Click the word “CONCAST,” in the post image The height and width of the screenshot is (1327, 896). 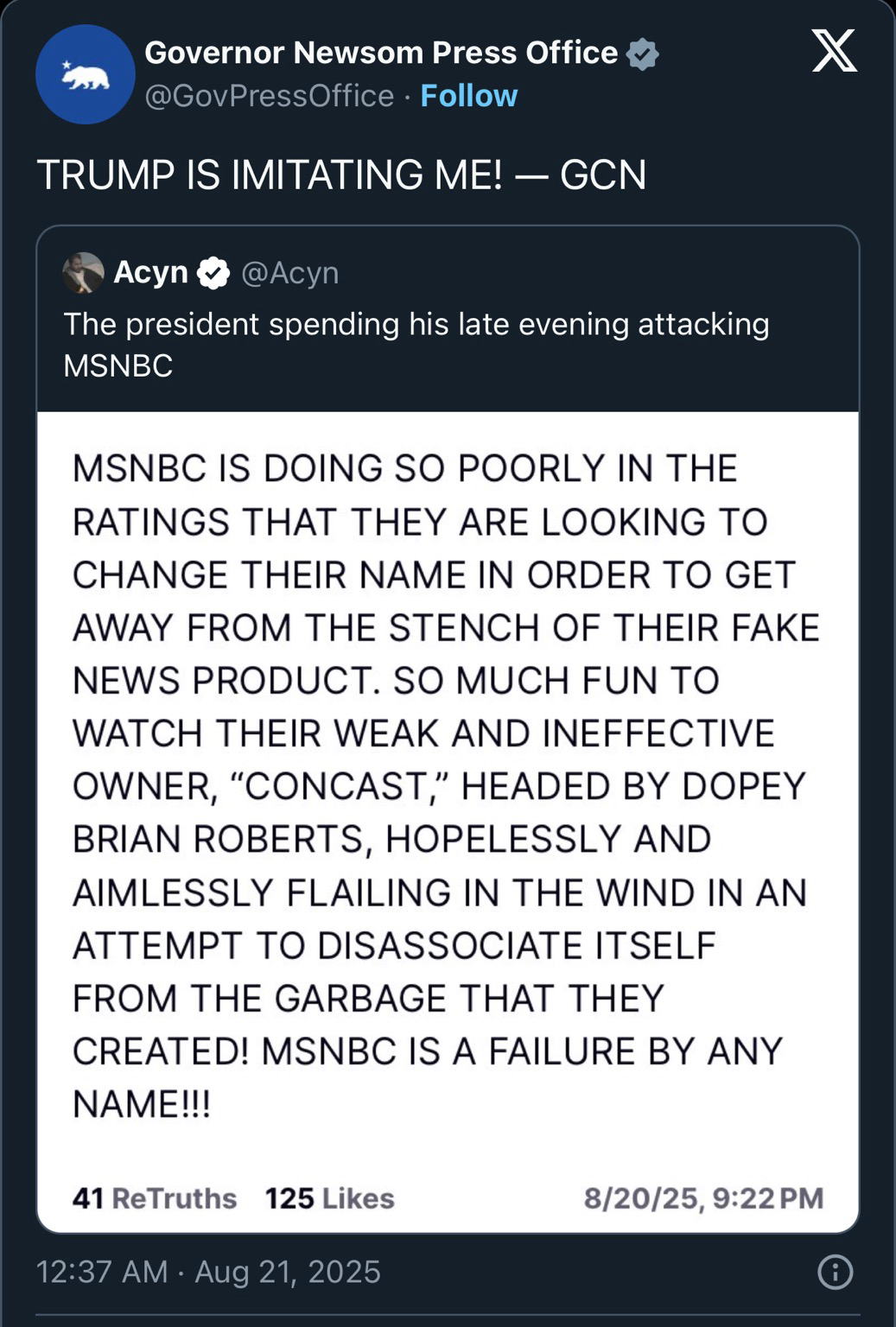pos(337,786)
